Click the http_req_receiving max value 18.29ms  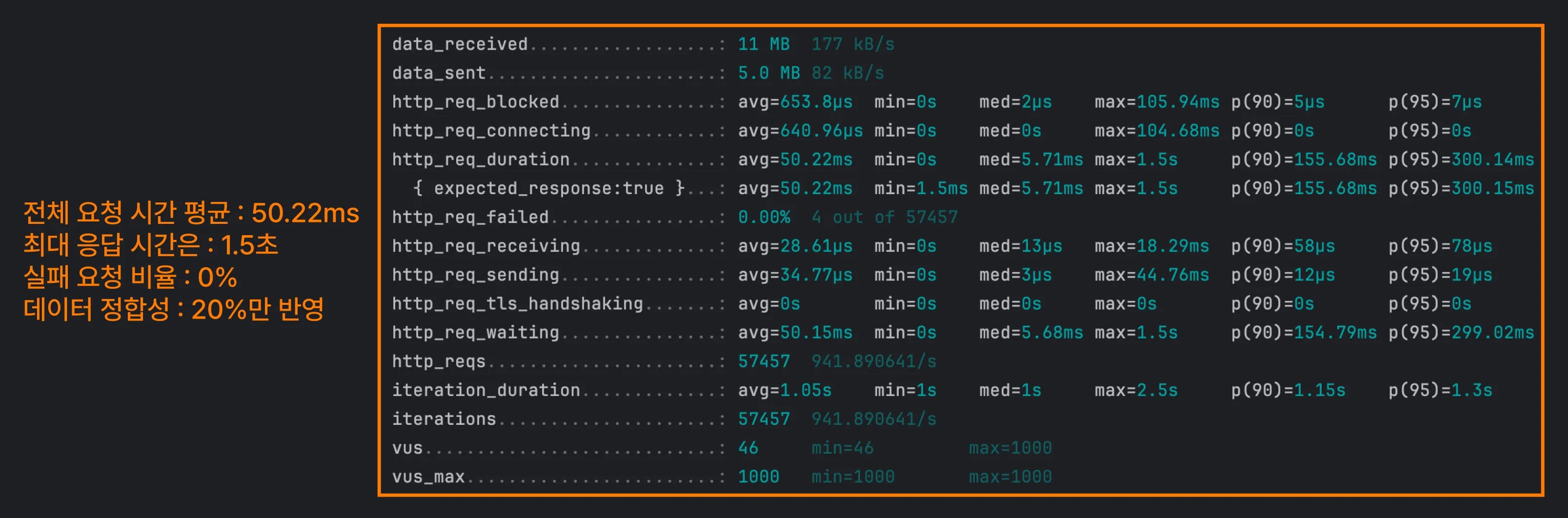click(1172, 246)
